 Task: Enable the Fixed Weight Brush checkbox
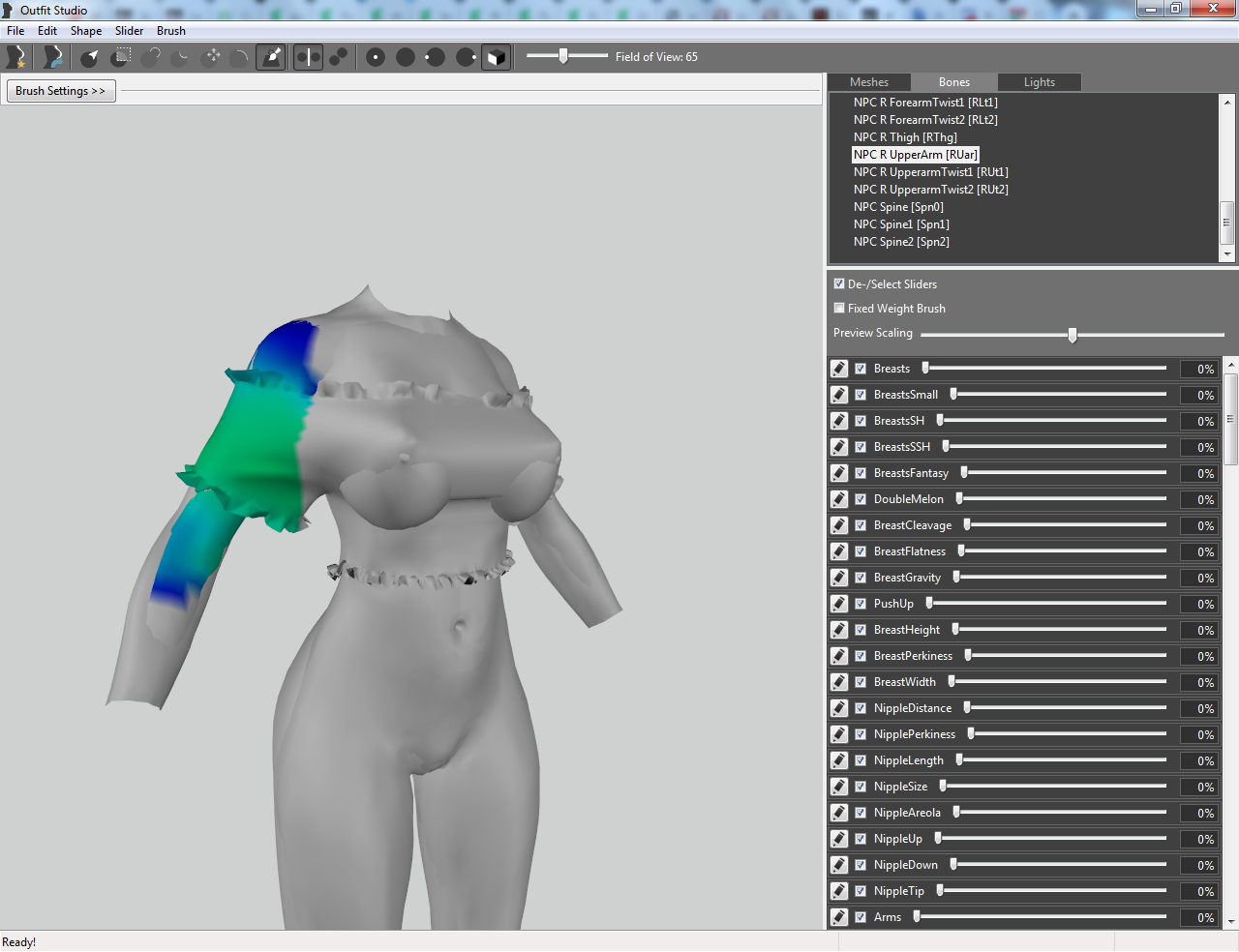[839, 309]
